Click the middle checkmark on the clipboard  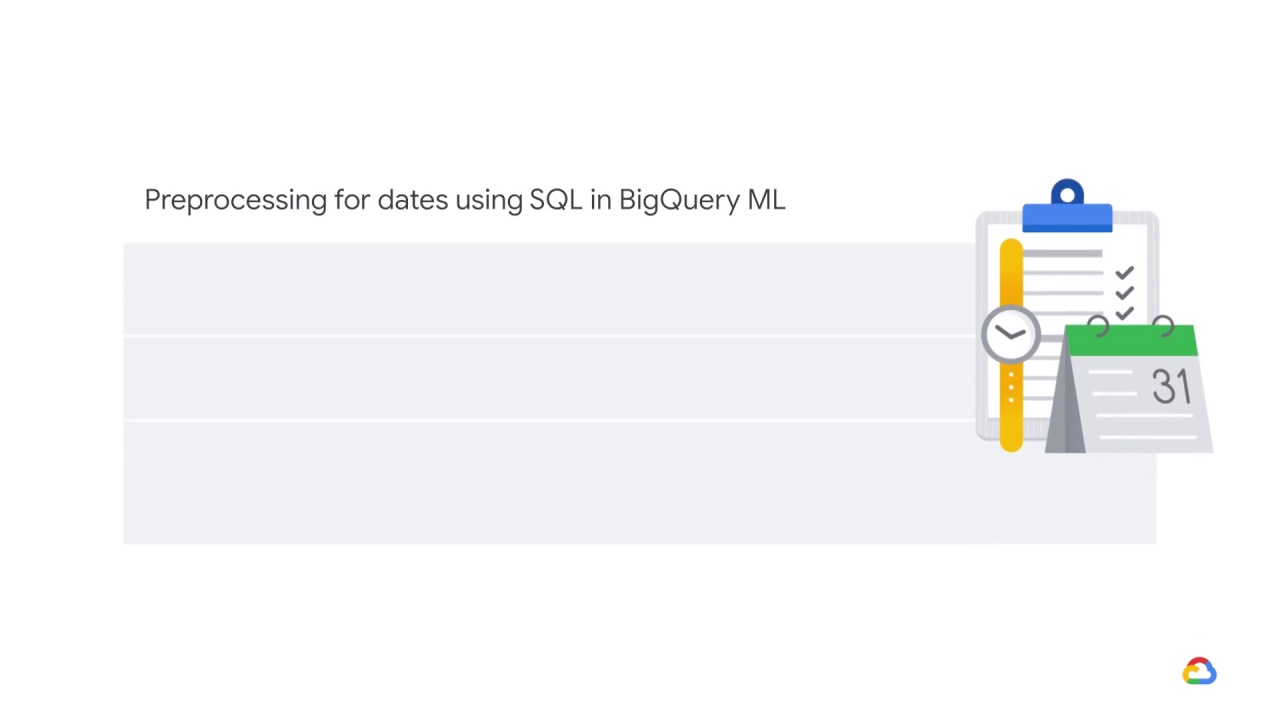pyautogui.click(x=1124, y=292)
